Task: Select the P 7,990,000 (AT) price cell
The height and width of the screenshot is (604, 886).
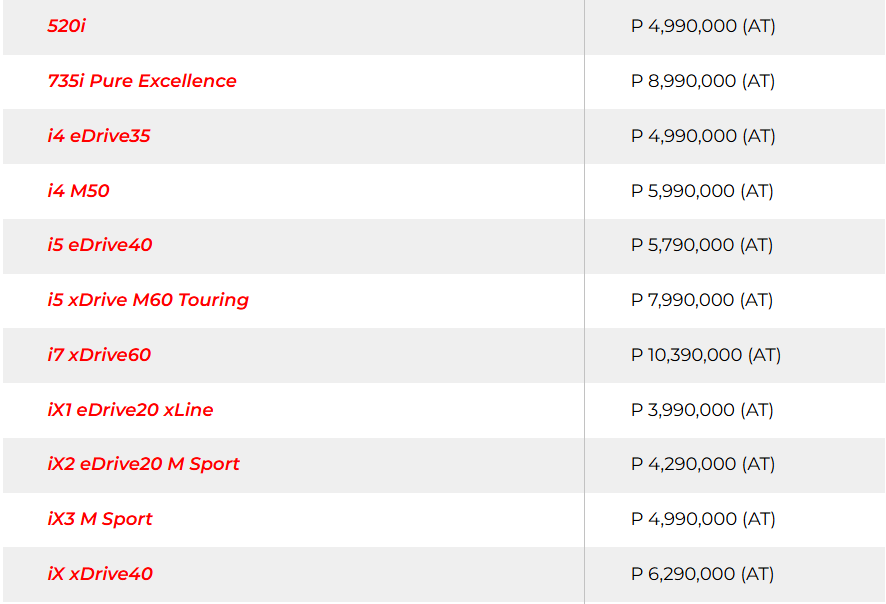Action: click(702, 300)
